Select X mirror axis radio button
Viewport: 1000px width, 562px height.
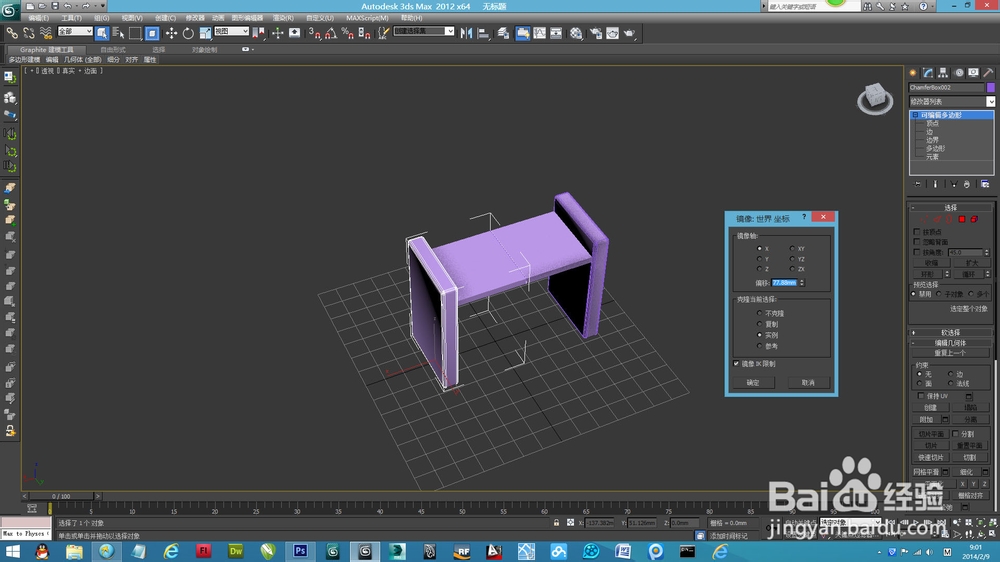759,248
